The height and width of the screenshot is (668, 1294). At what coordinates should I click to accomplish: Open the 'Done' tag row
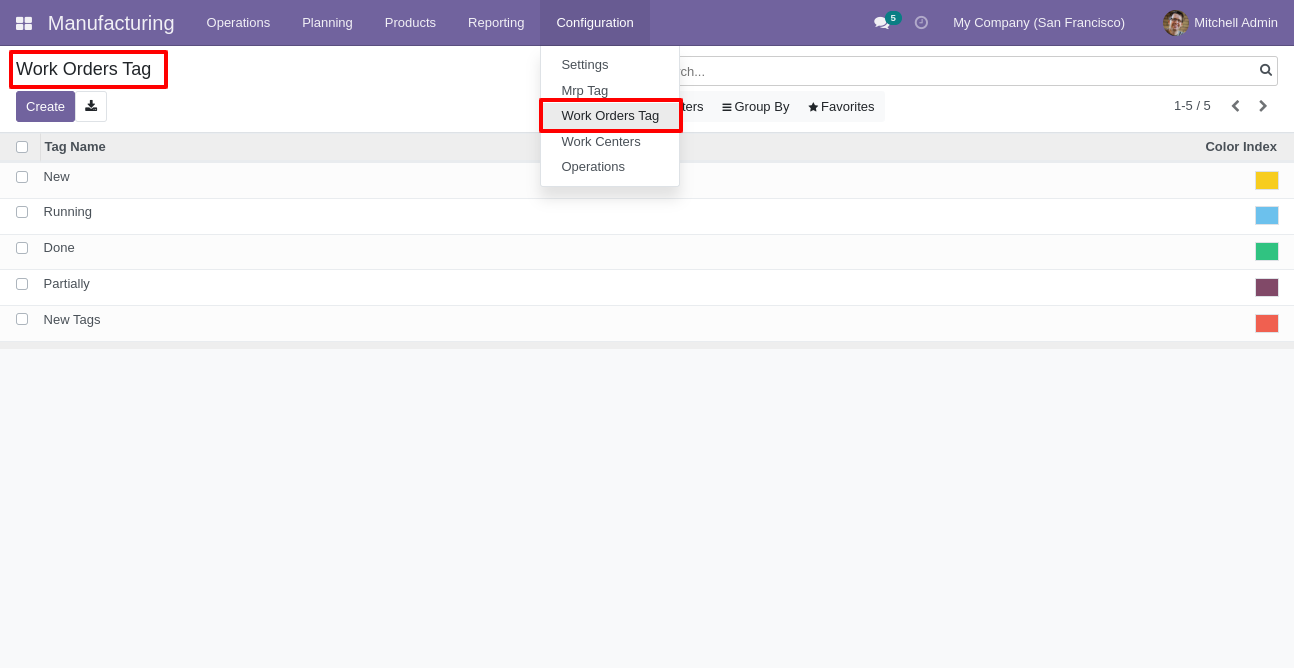(647, 252)
